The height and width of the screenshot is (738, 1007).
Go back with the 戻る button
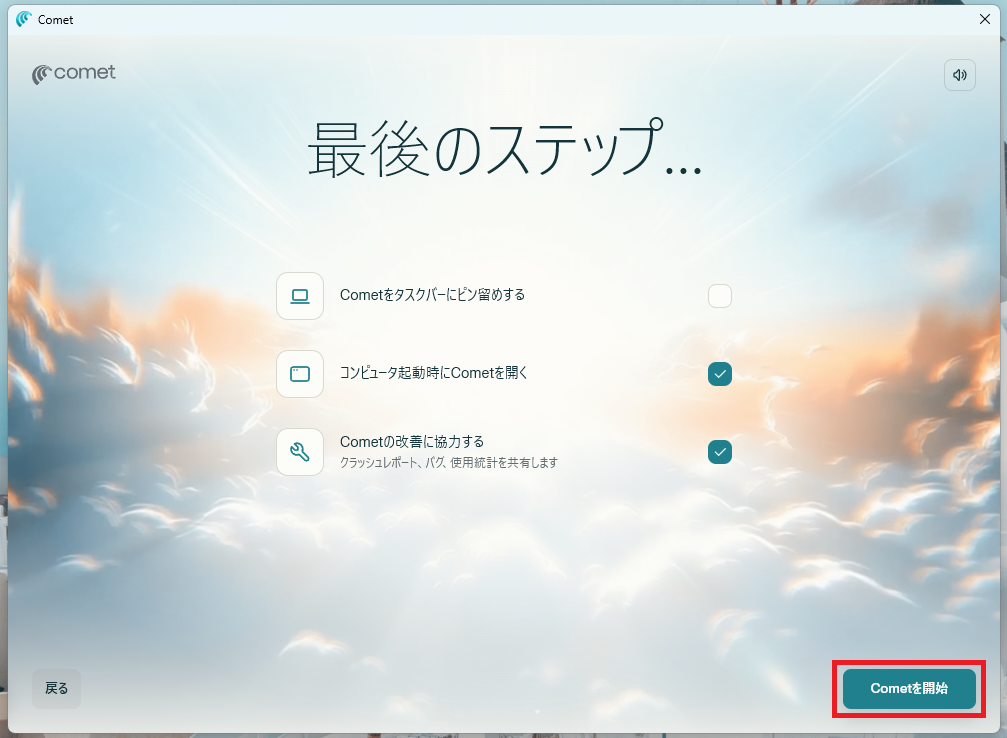(57, 689)
